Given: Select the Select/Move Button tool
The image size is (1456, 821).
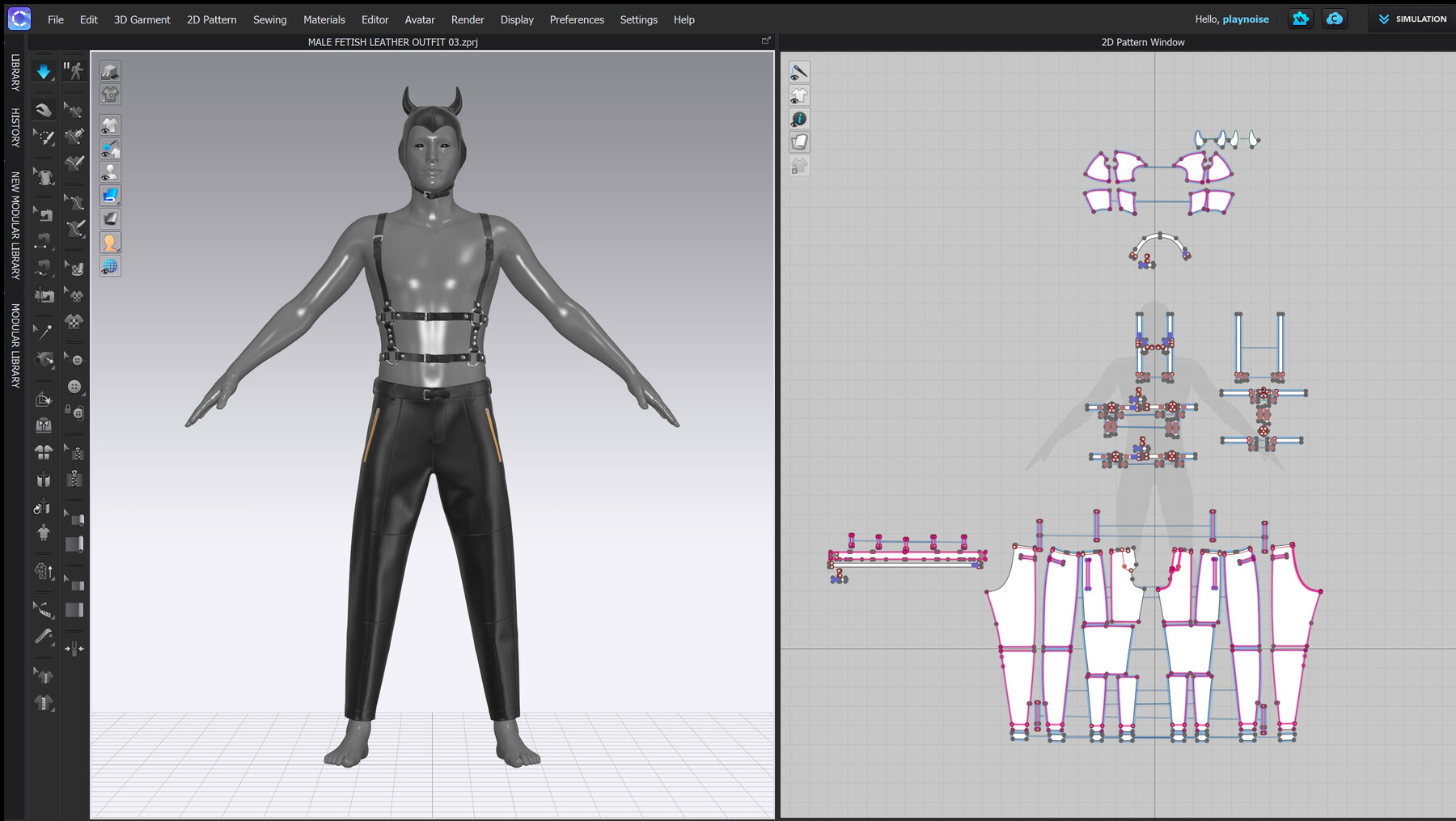Looking at the screenshot, I should coord(74,360).
